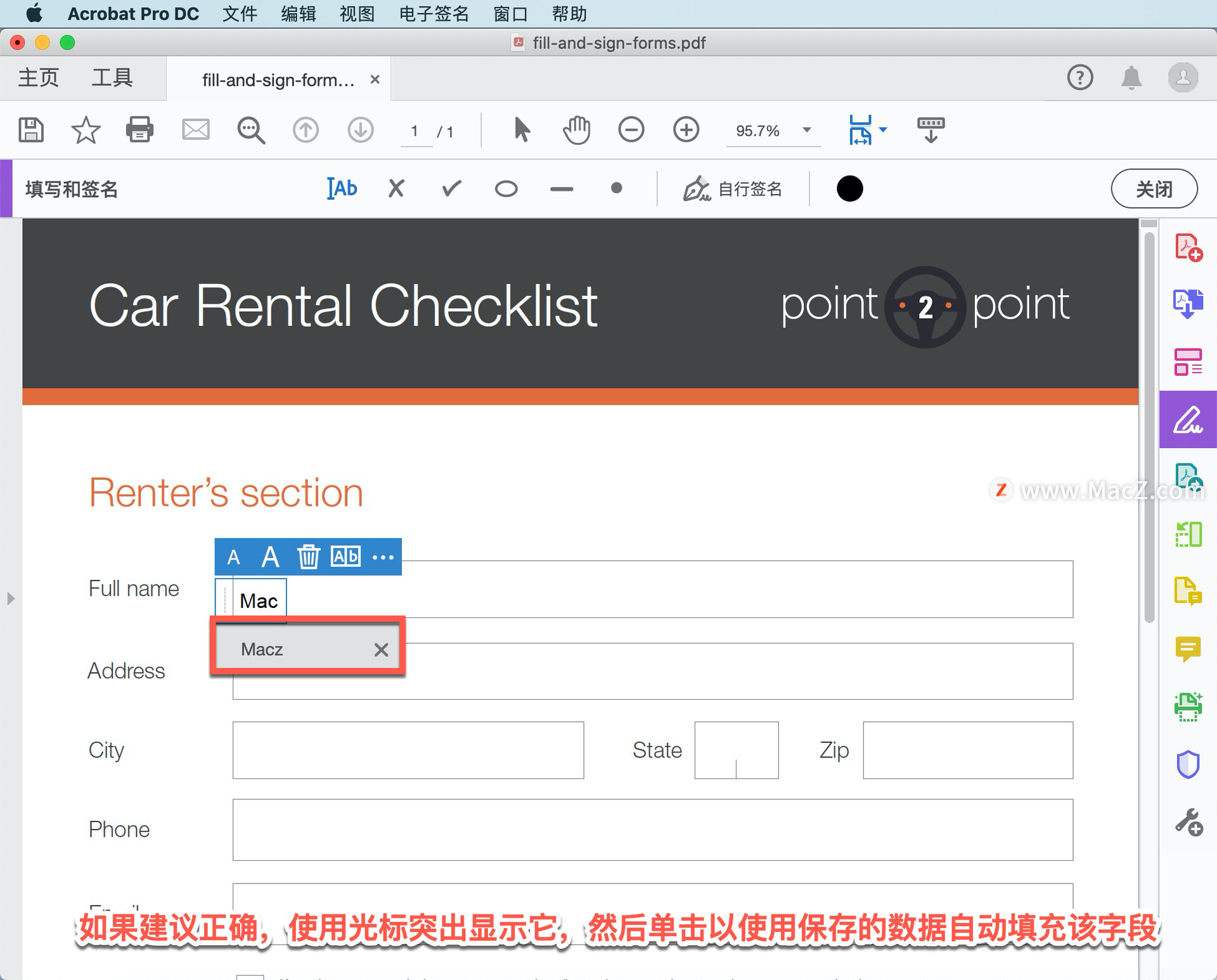Viewport: 1217px width, 980px height.
Task: Select the crossmark X tool
Action: (396, 188)
